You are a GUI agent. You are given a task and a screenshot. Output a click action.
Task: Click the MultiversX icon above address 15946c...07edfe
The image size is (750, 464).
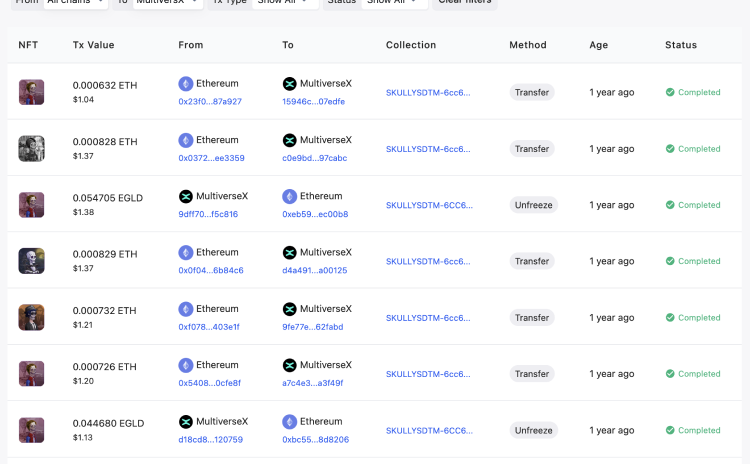289,84
